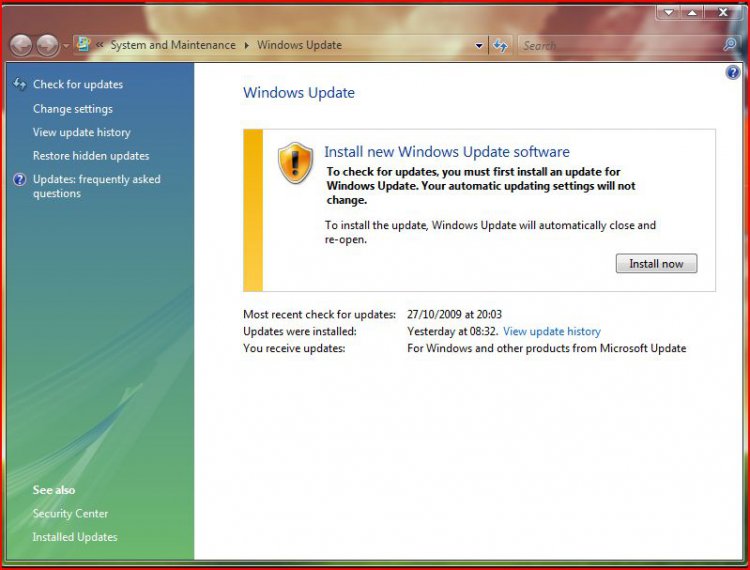Click the Windows Update page title
750x570 pixels.
(x=299, y=93)
